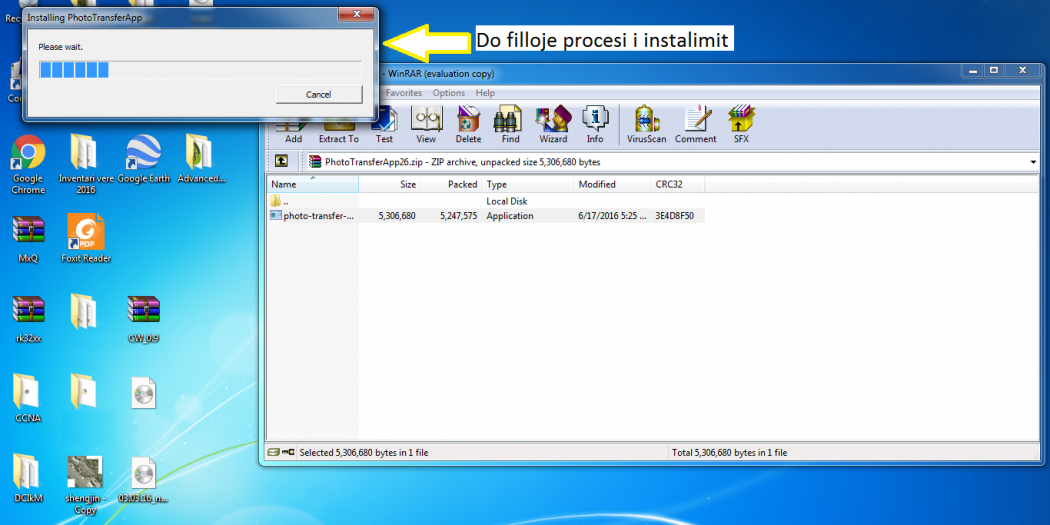The image size is (1050, 525).
Task: Sort files by Name column
Action: [313, 184]
